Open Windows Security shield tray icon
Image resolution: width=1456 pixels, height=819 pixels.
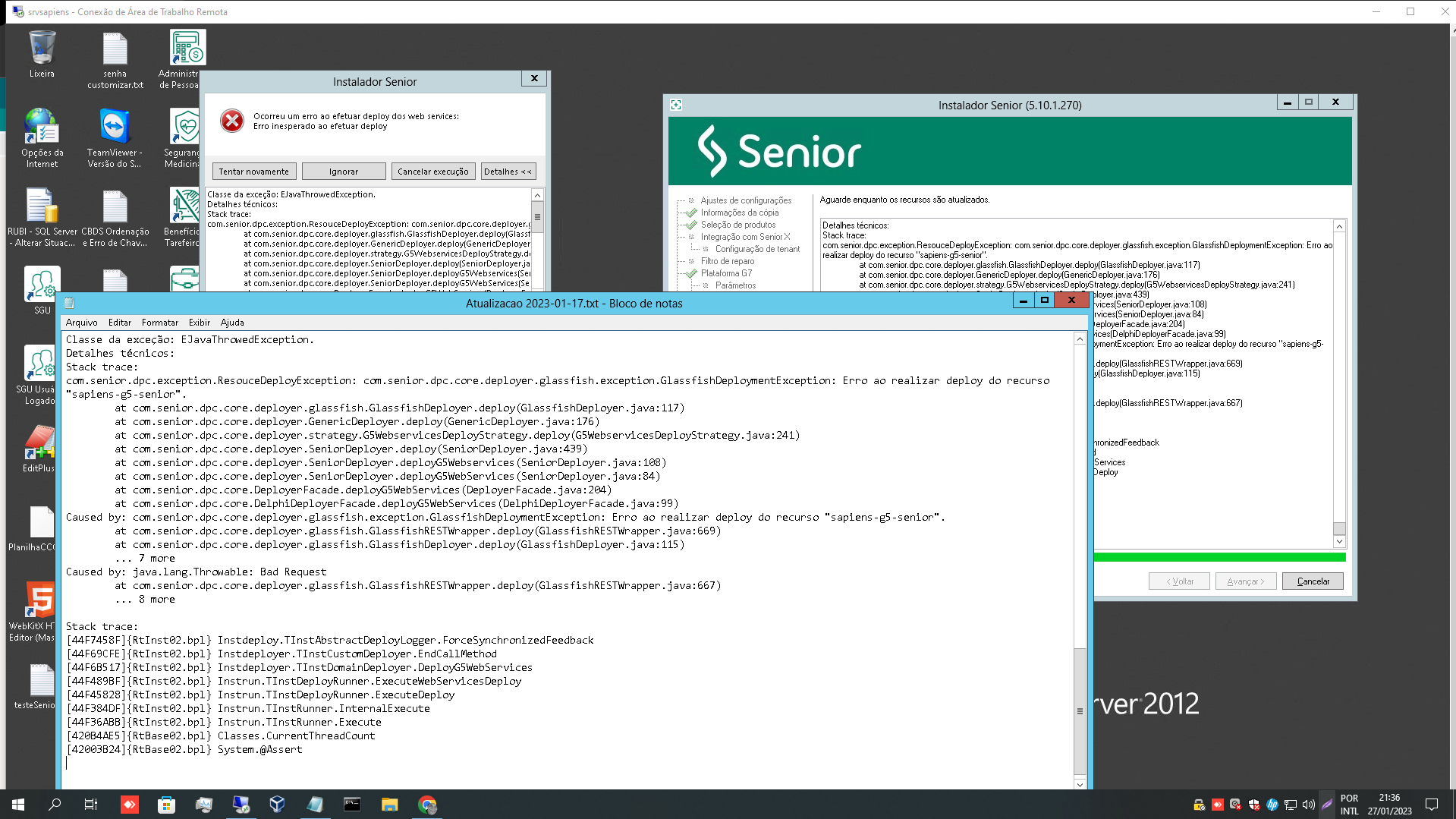(1254, 805)
